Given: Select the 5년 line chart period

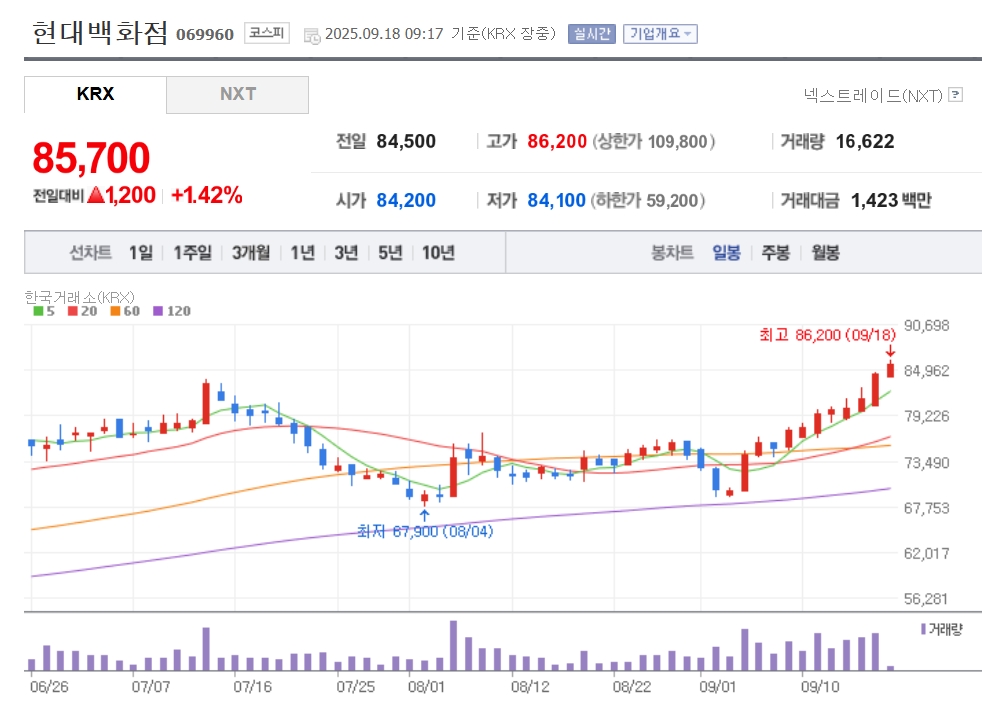Looking at the screenshot, I should pyautogui.click(x=390, y=252).
